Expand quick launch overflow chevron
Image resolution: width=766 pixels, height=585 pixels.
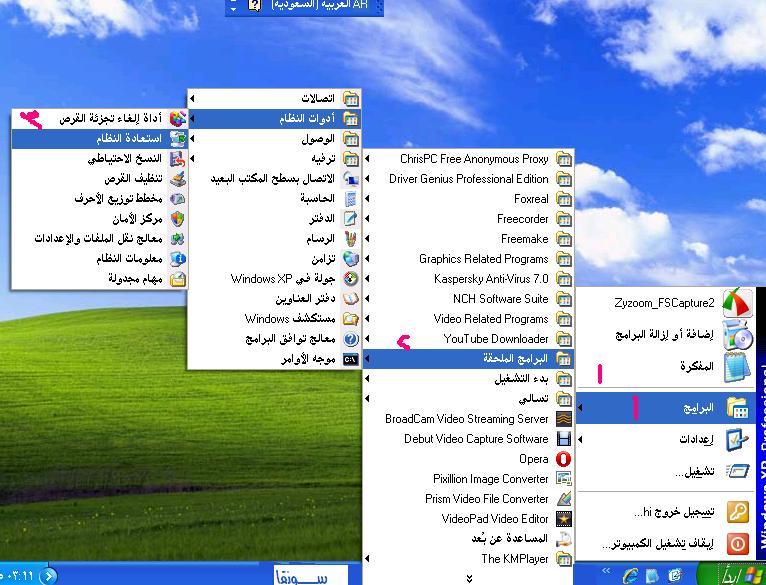point(606,570)
